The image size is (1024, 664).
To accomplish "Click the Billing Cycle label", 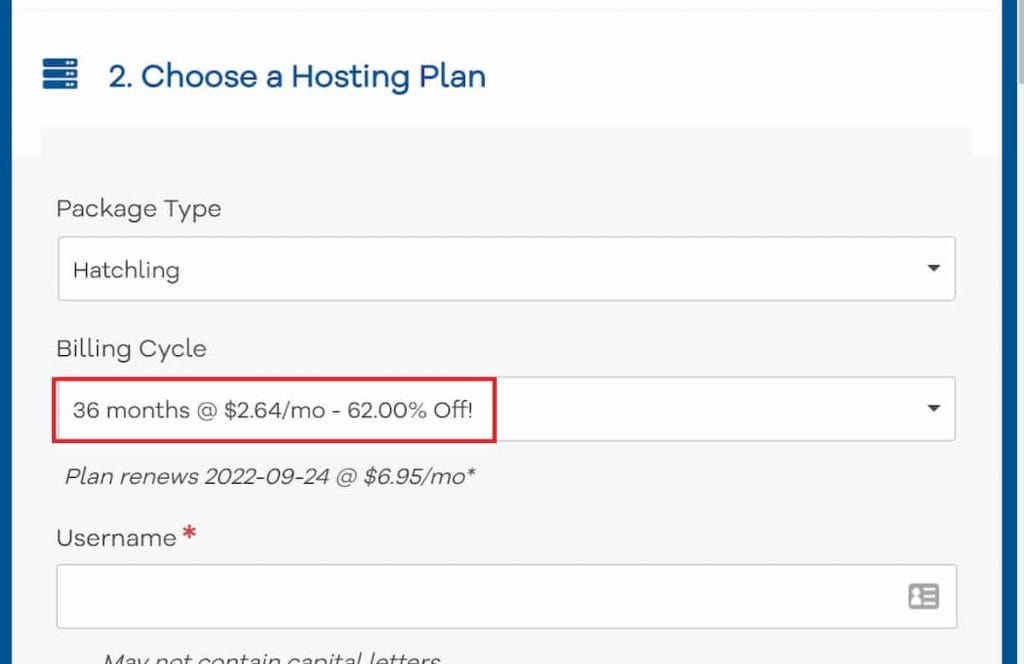I will 131,349.
